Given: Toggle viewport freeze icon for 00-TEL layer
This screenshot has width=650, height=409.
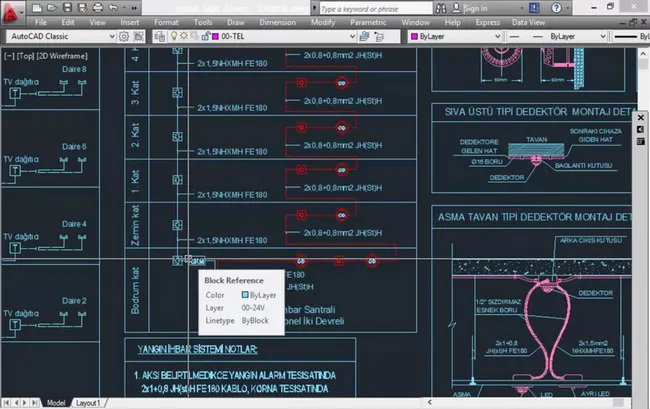Looking at the screenshot, I should coord(195,36).
